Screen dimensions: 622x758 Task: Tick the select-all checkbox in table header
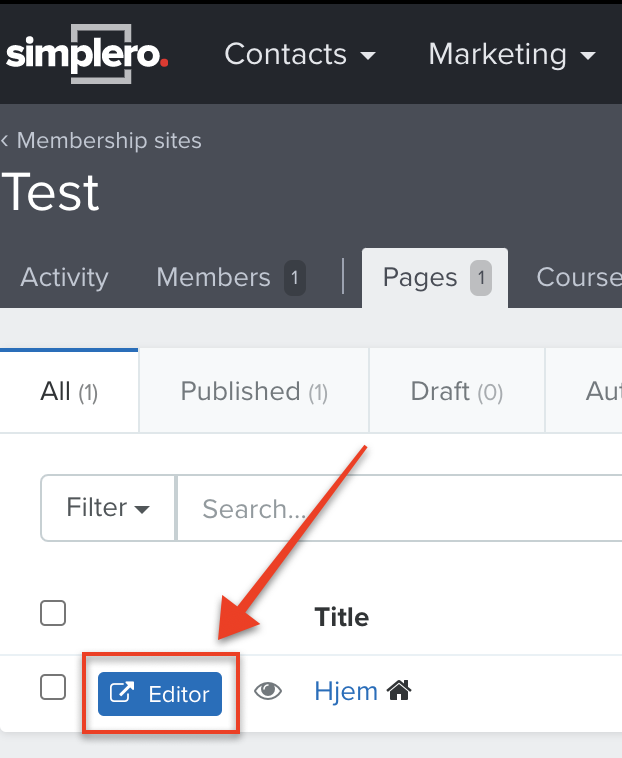click(53, 613)
